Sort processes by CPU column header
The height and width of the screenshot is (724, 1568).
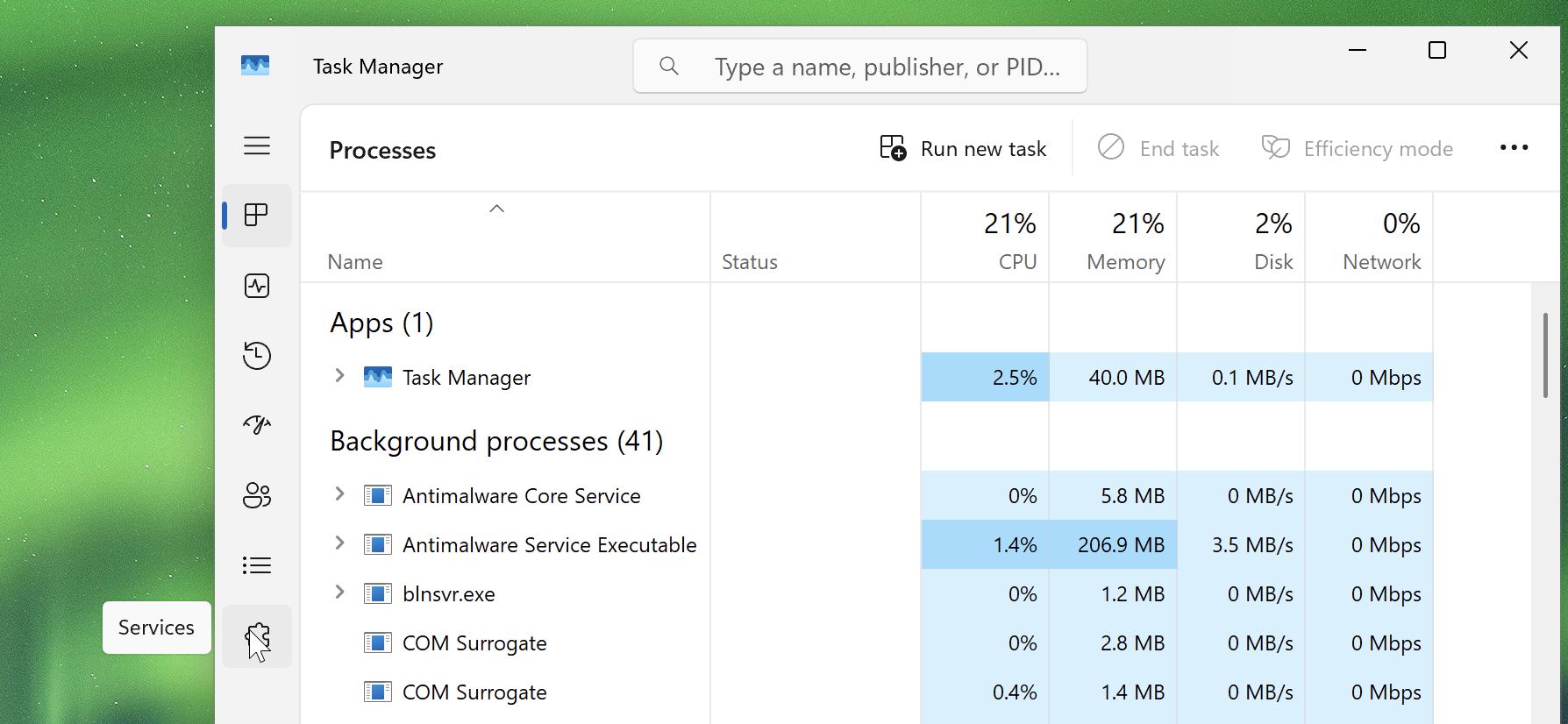coord(985,238)
